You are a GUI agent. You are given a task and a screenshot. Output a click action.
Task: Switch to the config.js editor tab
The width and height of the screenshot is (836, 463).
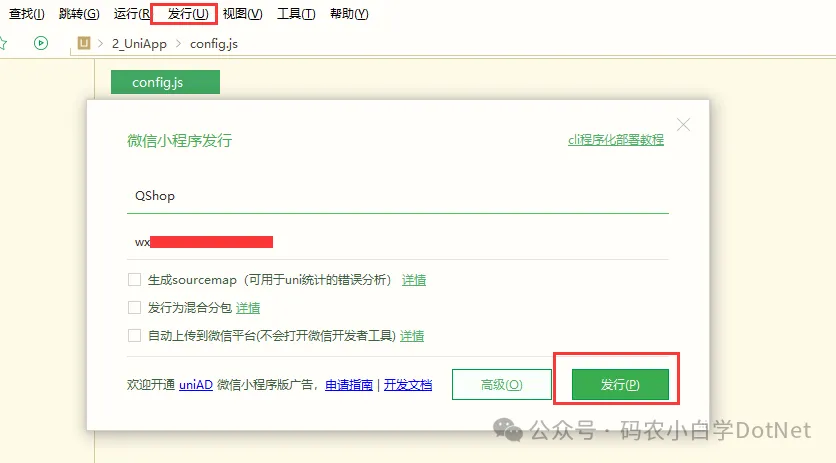coord(165,82)
